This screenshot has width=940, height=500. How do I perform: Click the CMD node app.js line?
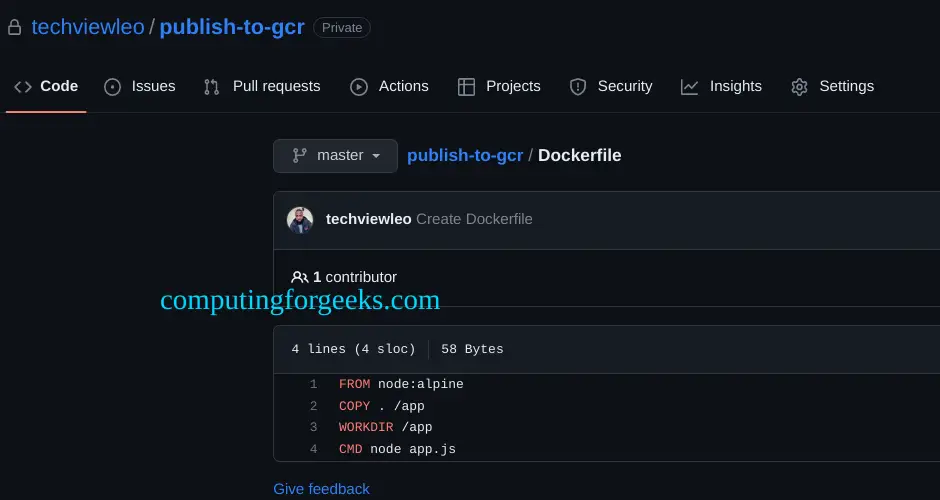click(397, 449)
